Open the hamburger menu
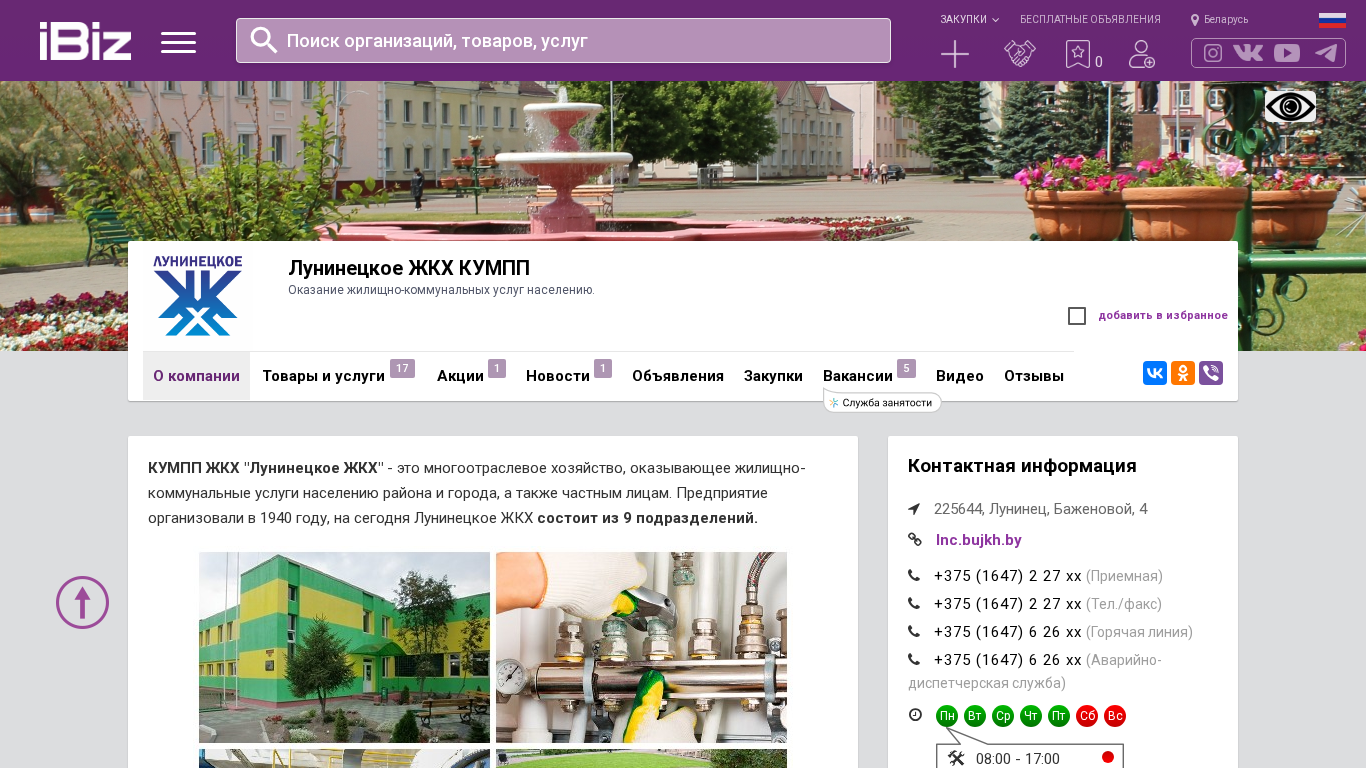 point(178,42)
